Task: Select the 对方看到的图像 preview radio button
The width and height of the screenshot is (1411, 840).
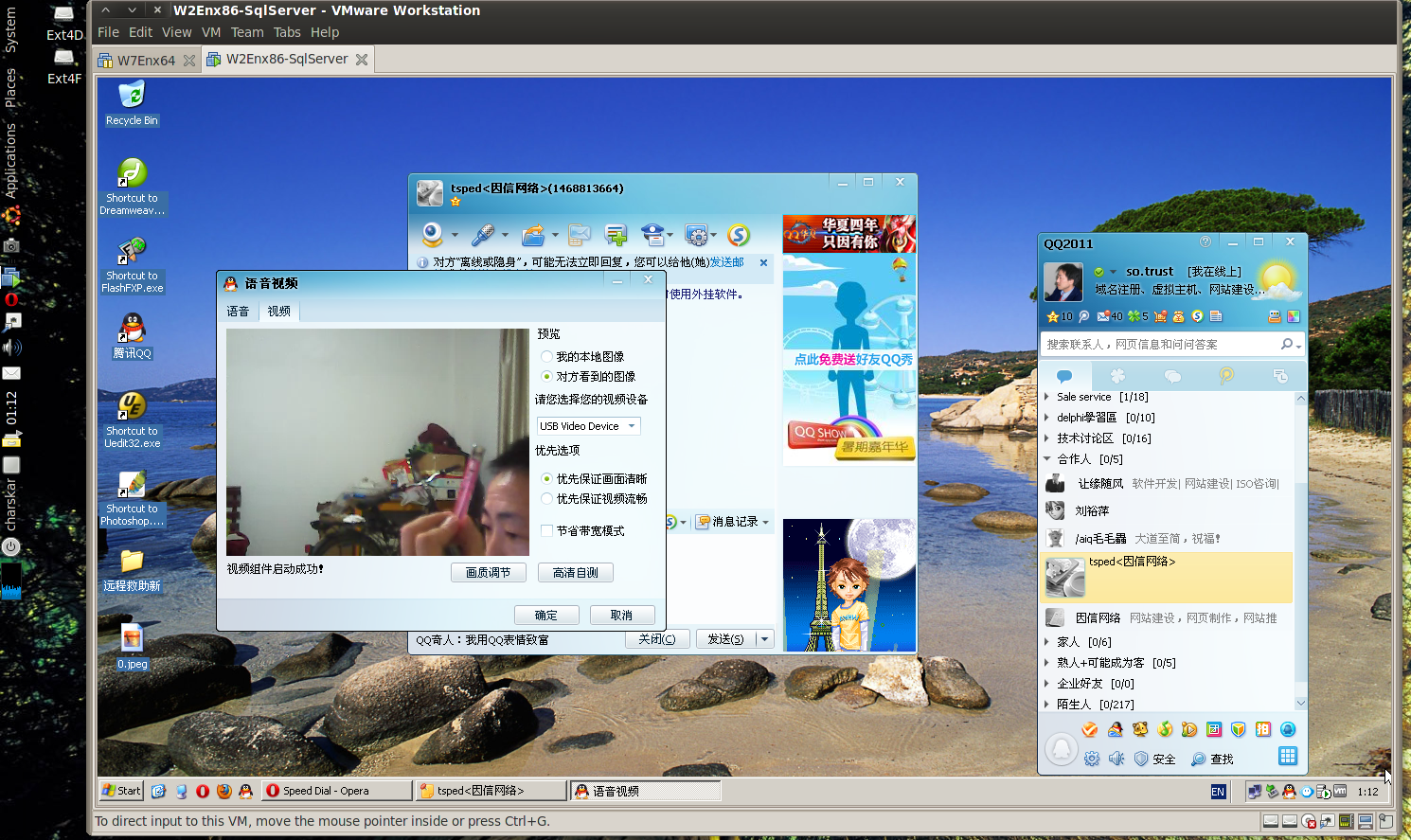Action: pos(546,376)
